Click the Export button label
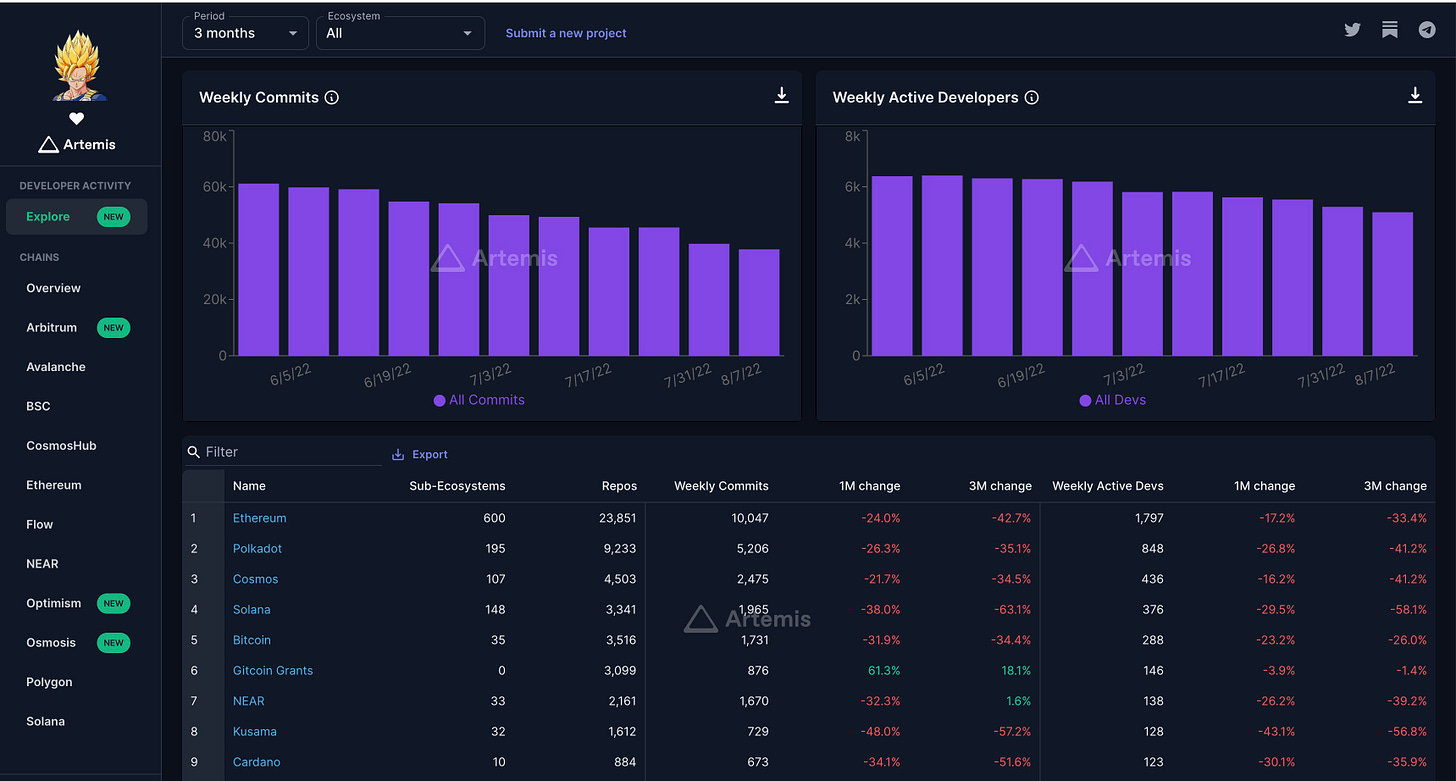Screen dimensions: 1456x781 coord(430,454)
